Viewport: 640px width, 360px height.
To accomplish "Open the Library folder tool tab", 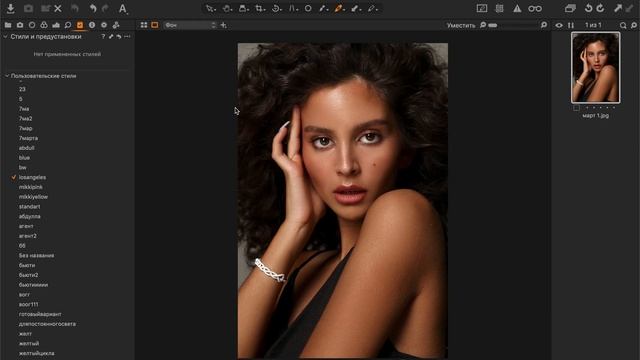I will point(8,25).
